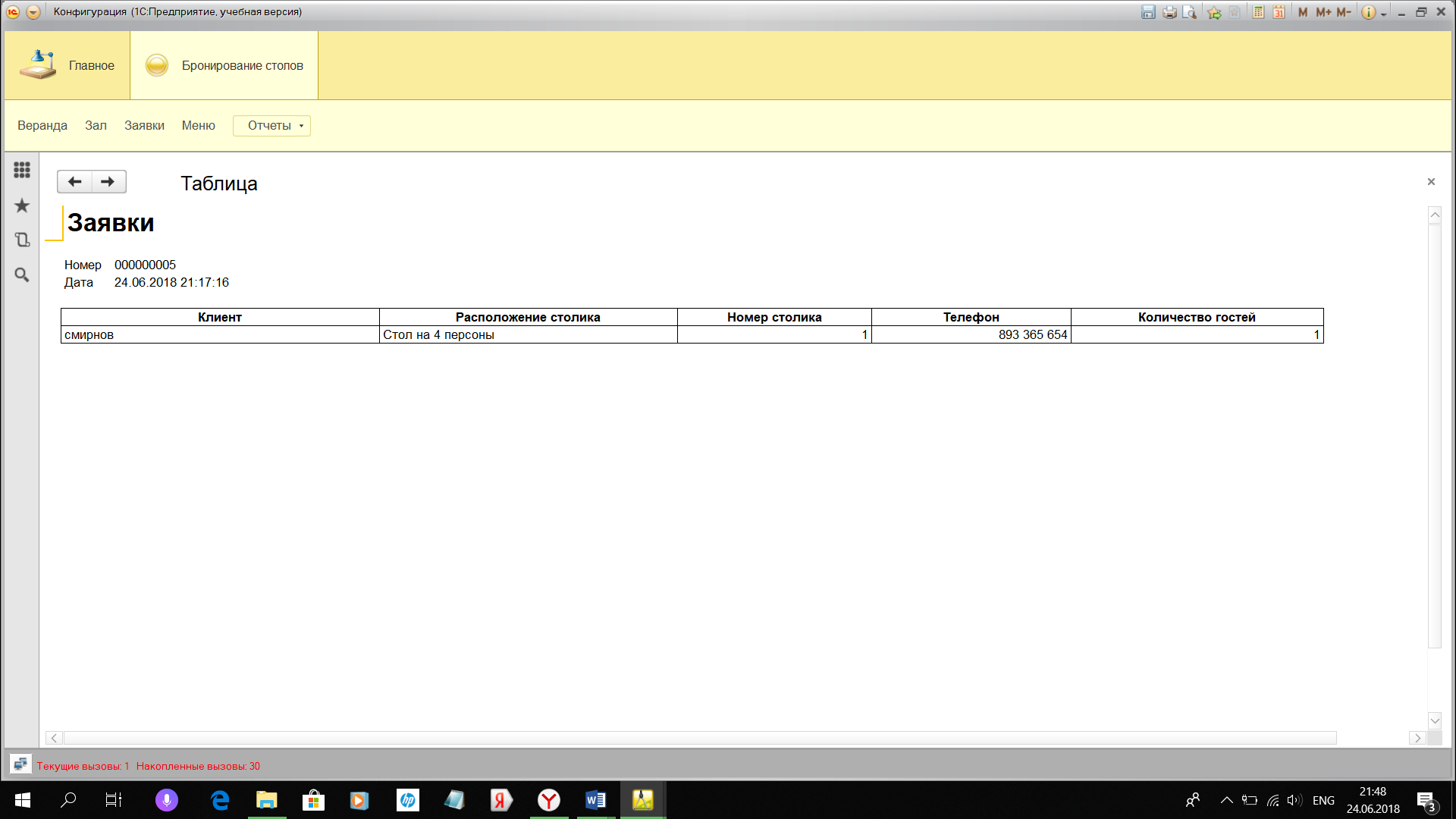
Task: Open the calendar icon
Action: pyautogui.click(x=1279, y=12)
